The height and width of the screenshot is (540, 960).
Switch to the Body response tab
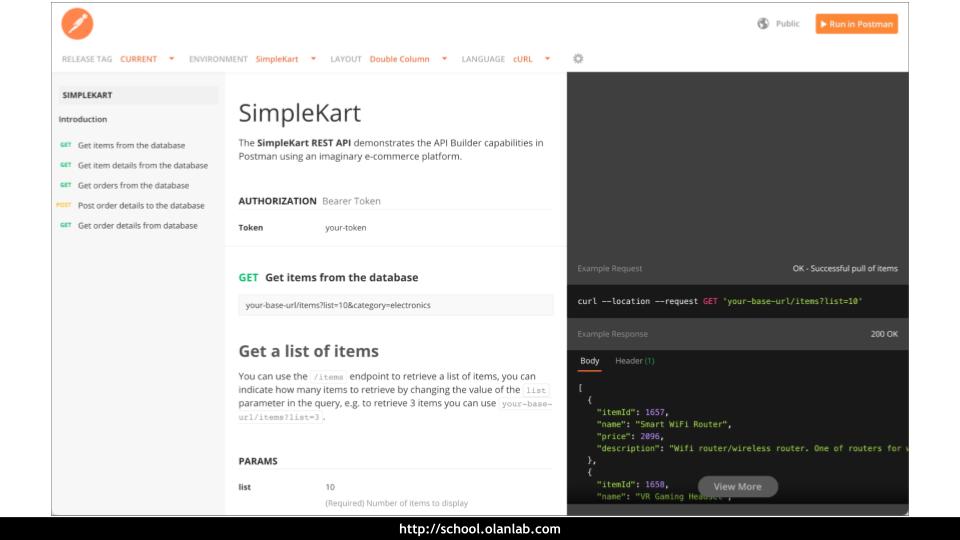[x=590, y=361]
